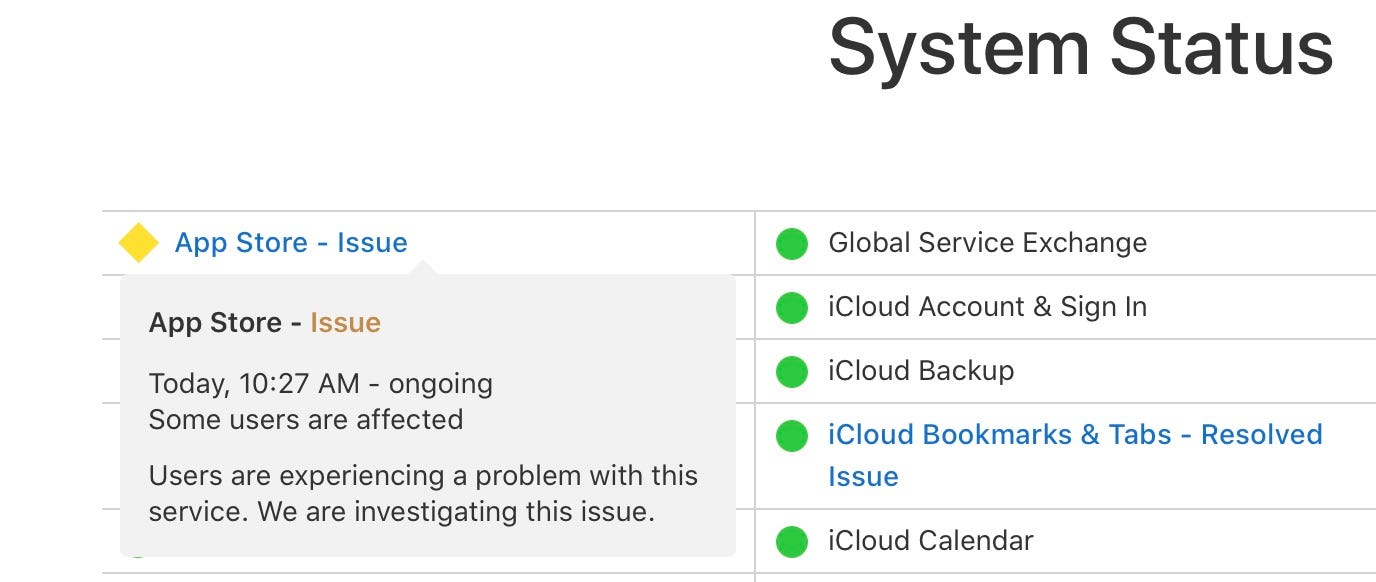Click the yellow diamond App Store issue icon
The width and height of the screenshot is (1376, 582).
coord(138,243)
